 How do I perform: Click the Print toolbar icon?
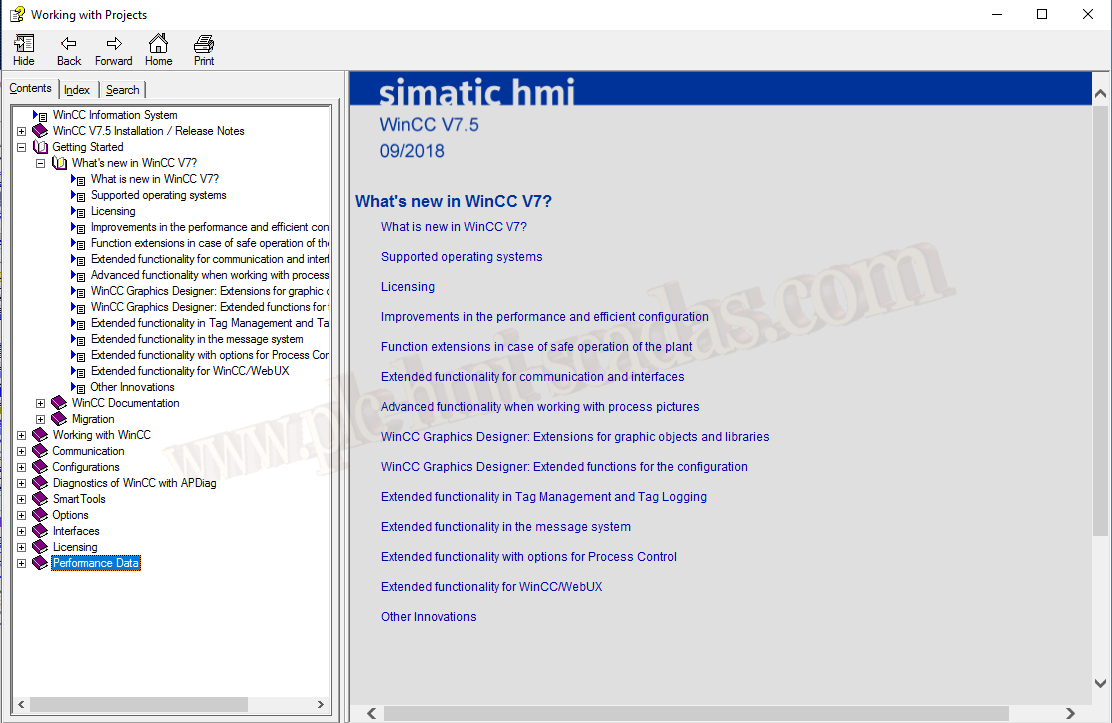pos(204,44)
